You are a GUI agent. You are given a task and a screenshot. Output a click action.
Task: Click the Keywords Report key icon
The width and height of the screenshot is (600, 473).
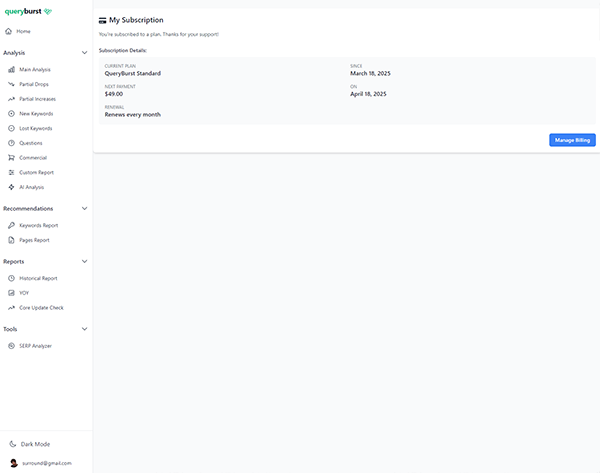11,225
